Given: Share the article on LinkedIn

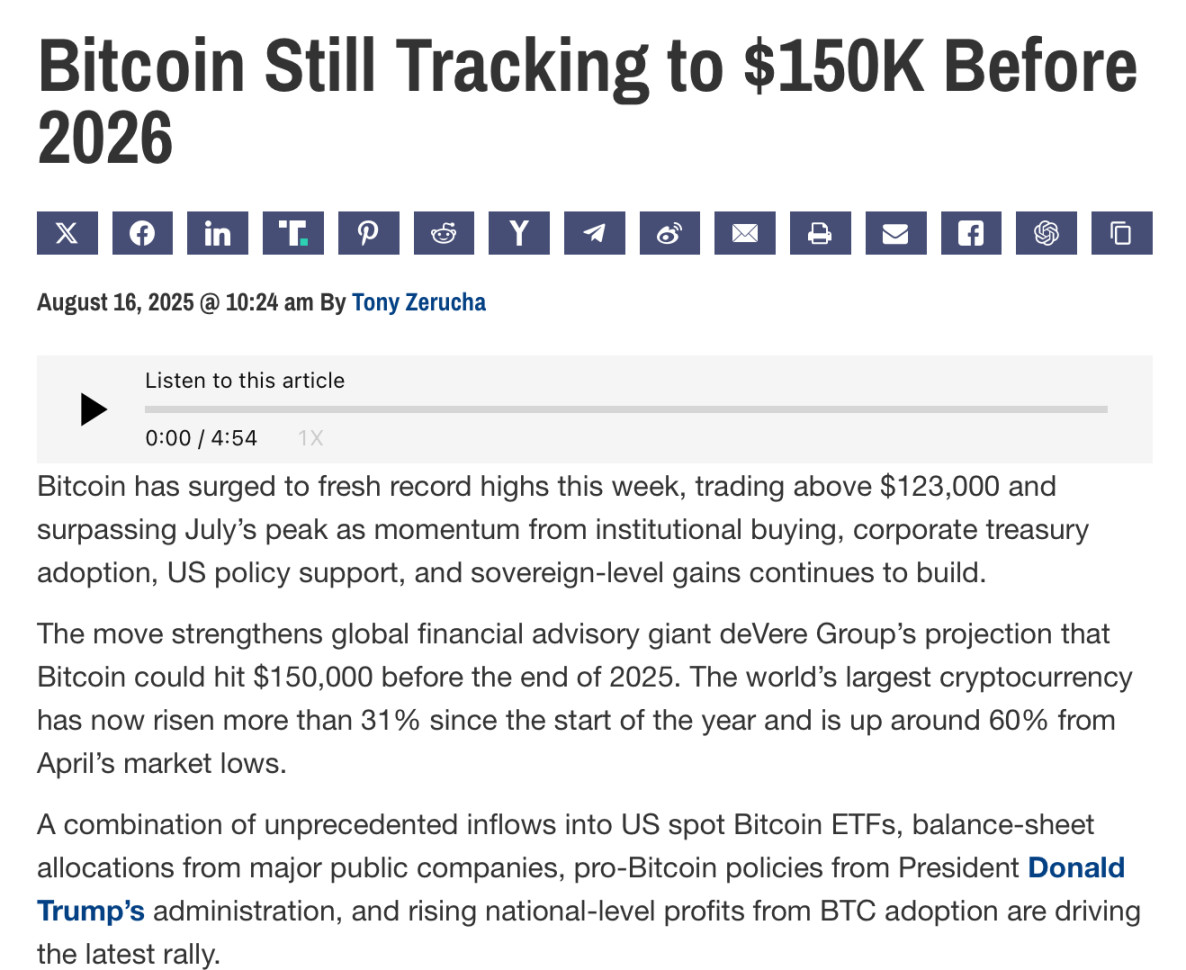Looking at the screenshot, I should tap(217, 233).
